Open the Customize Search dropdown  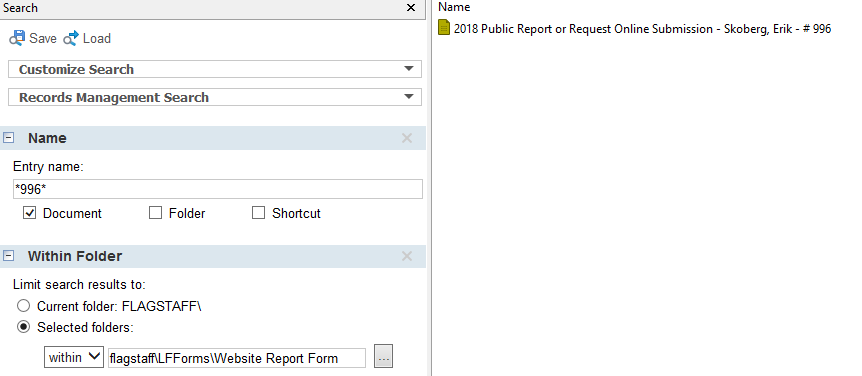coord(215,69)
